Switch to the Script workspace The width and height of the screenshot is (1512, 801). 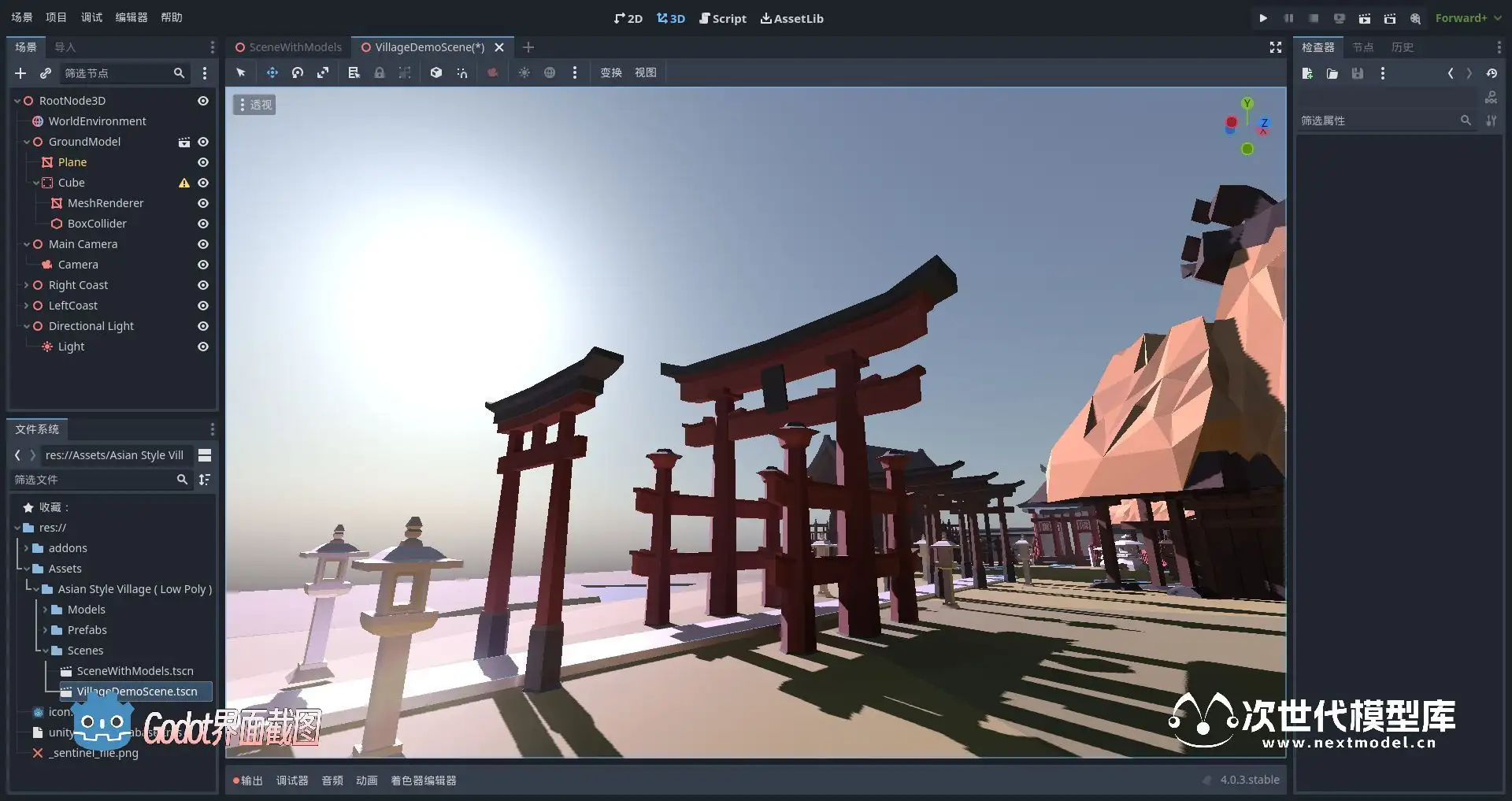[722, 18]
